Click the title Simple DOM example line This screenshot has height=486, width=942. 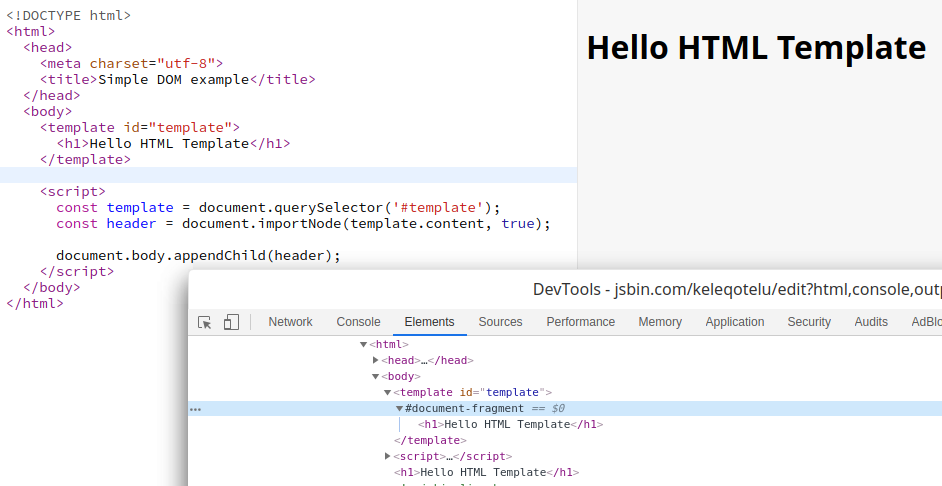pyautogui.click(x=177, y=79)
